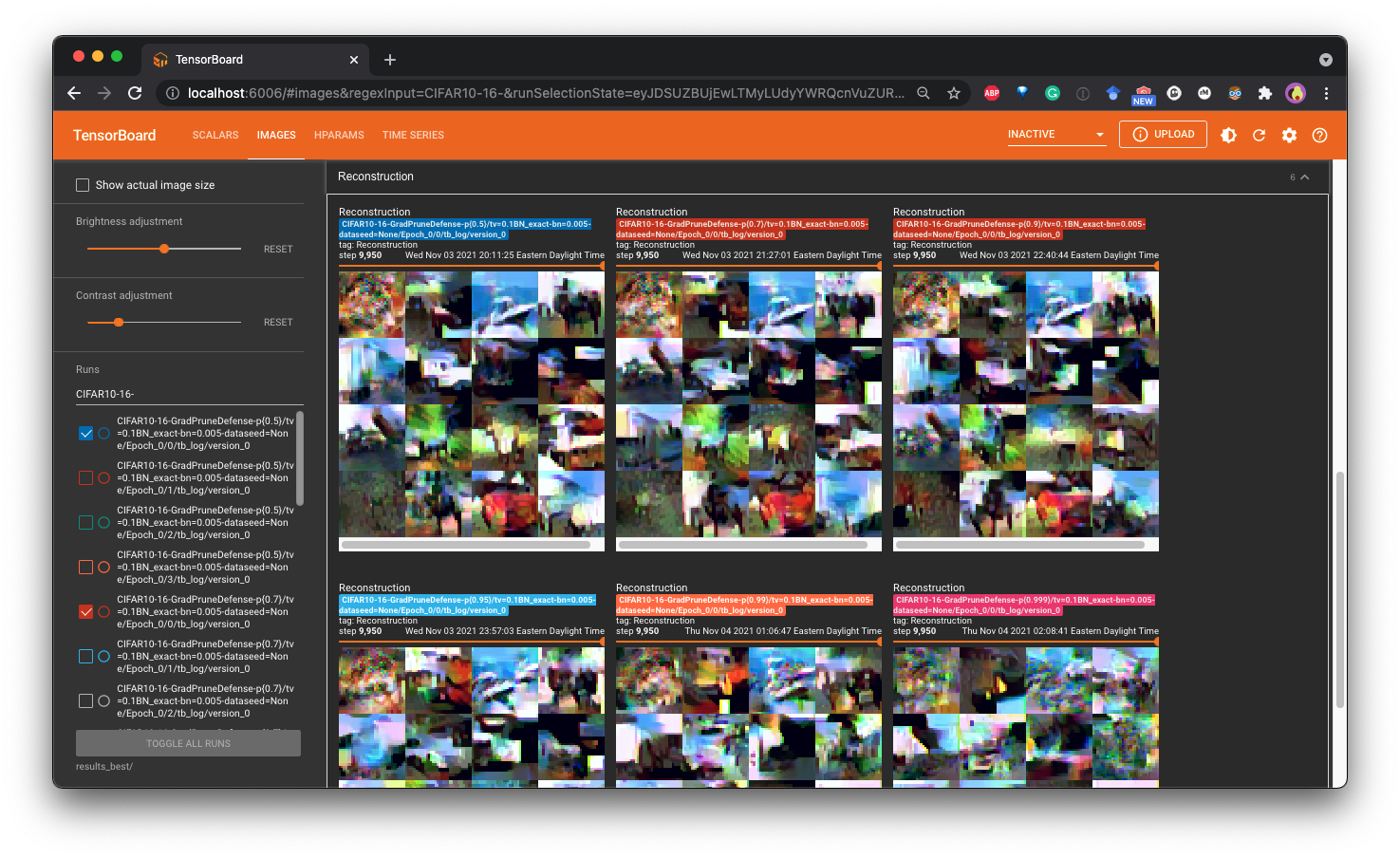This screenshot has height=858, width=1400.
Task: Uncheck p(0.7) Epoch_0/0 run checkbox
Action: pos(85,611)
